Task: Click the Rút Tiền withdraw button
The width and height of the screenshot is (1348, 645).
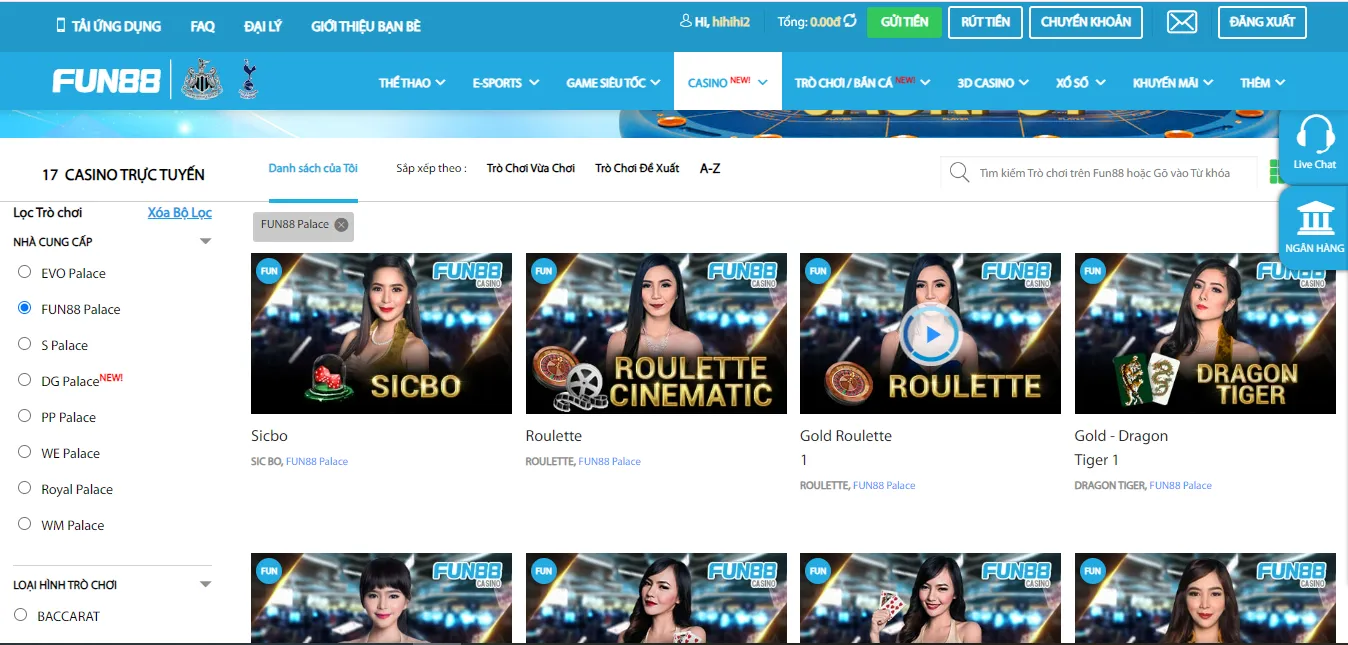Action: coord(985,22)
